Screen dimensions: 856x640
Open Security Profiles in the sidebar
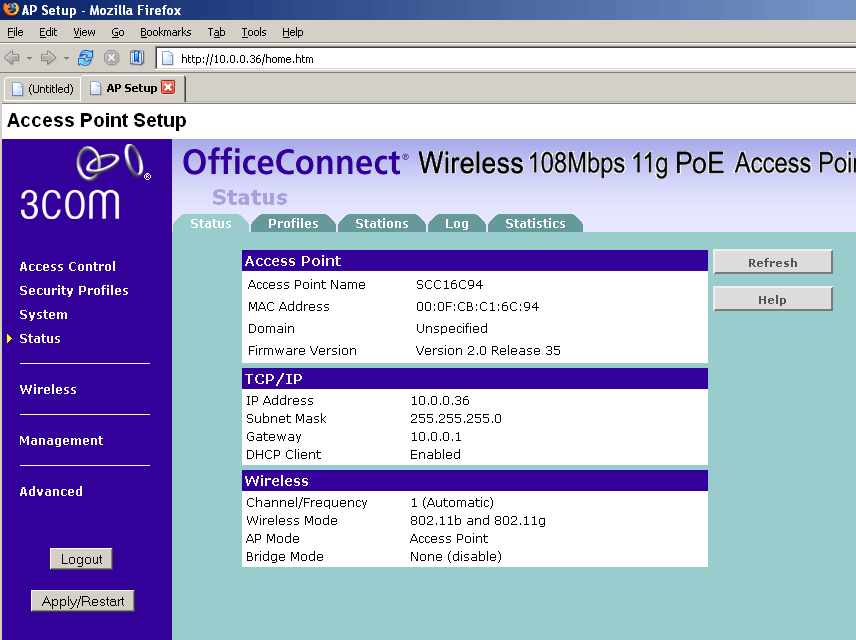[x=74, y=291]
